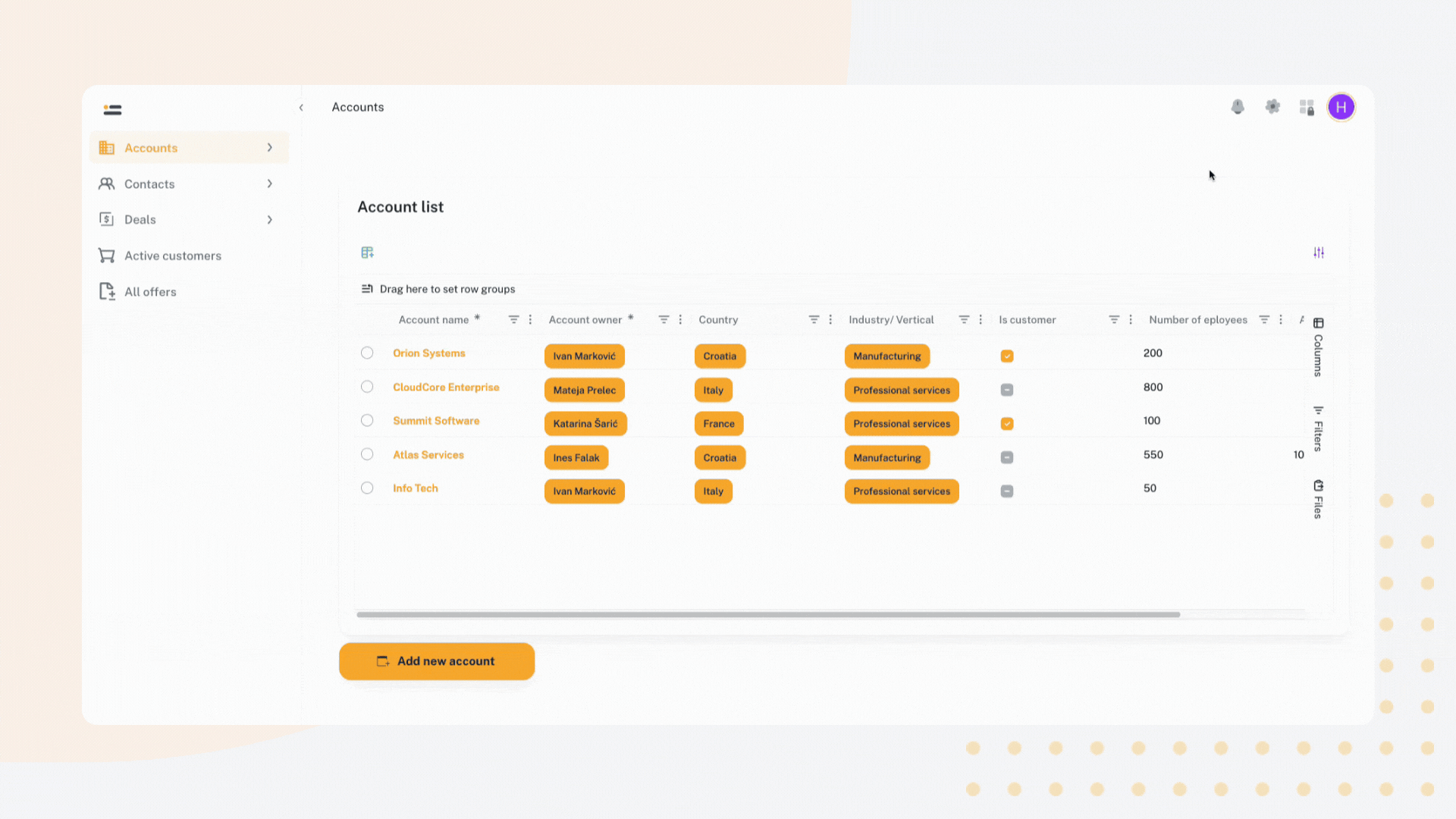Open the user profile avatar H
1456x819 pixels.
pyautogui.click(x=1341, y=107)
